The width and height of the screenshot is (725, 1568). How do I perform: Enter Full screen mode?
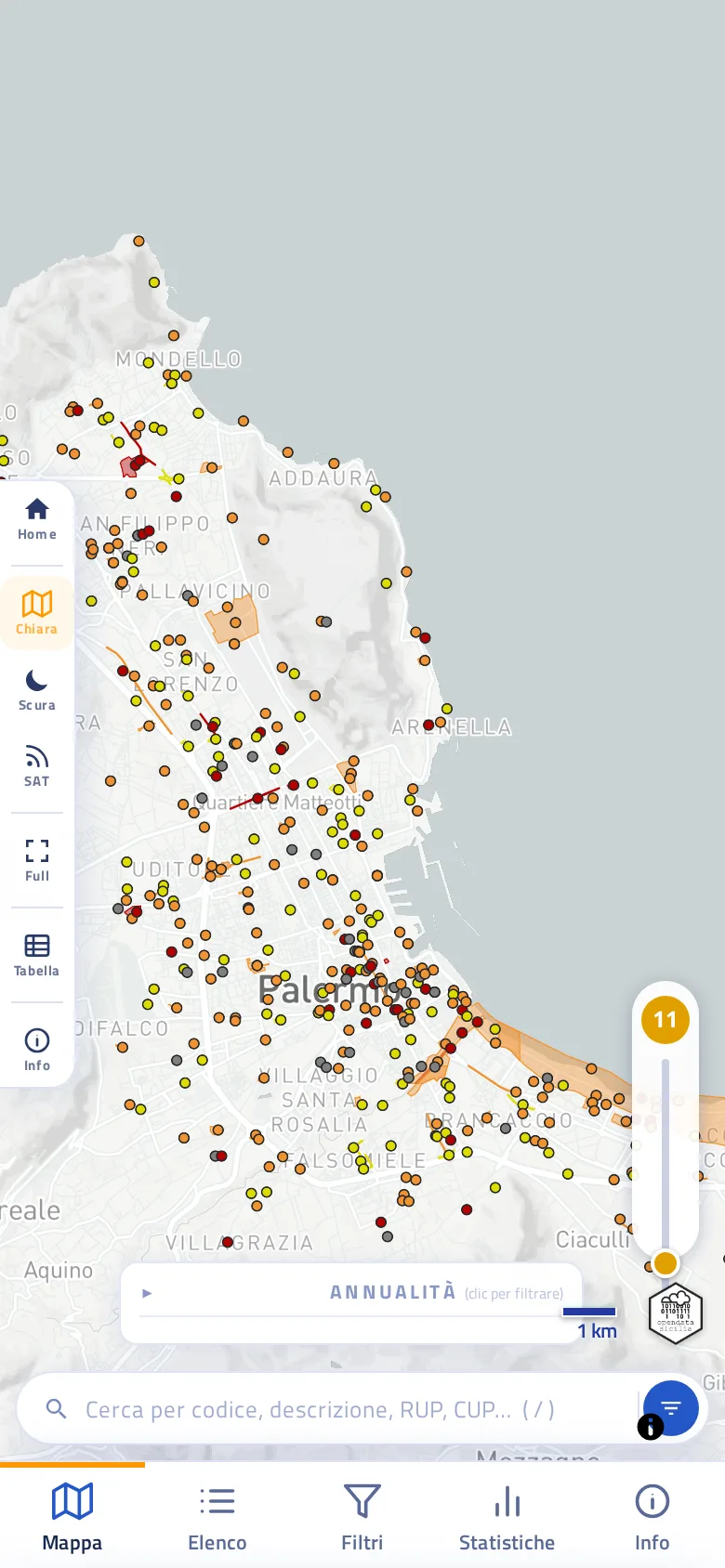[x=37, y=861]
